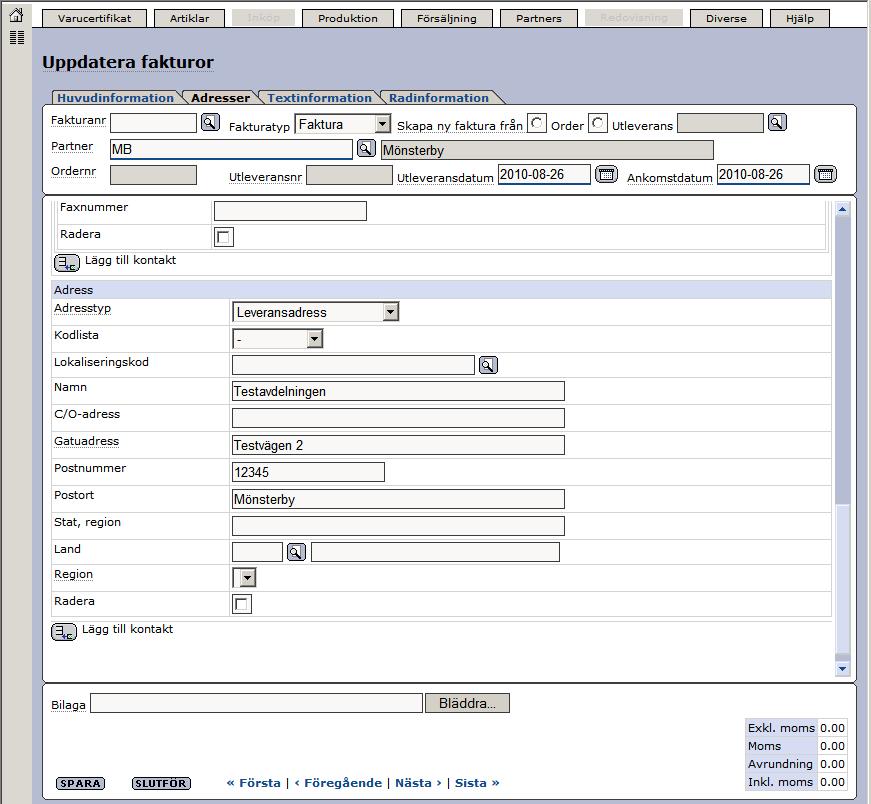Click lower Lägg till kontakt icon below Radera

click(64, 632)
